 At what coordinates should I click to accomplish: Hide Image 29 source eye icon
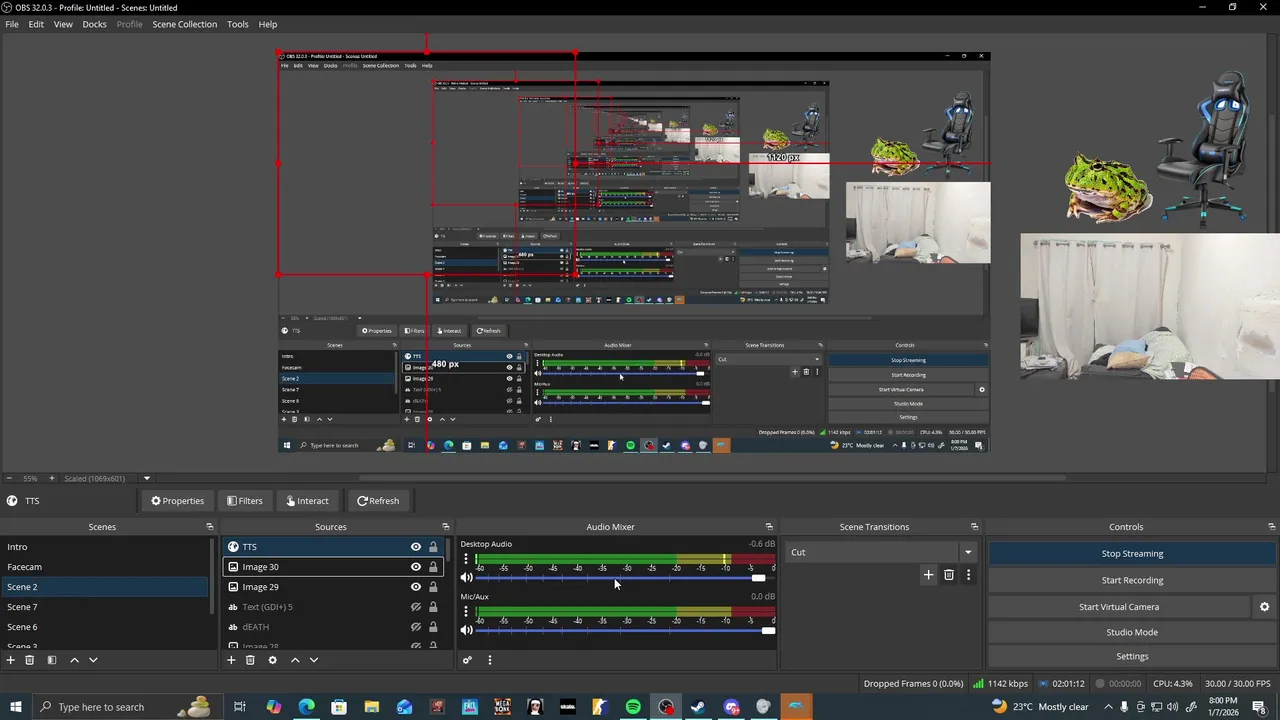(416, 587)
